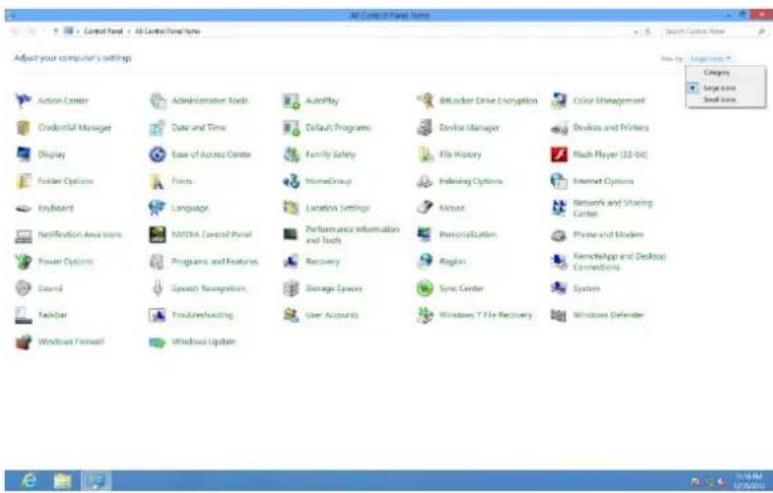Image resolution: width=773 pixels, height=493 pixels.
Task: Open the Mouse icon
Action: (425, 208)
